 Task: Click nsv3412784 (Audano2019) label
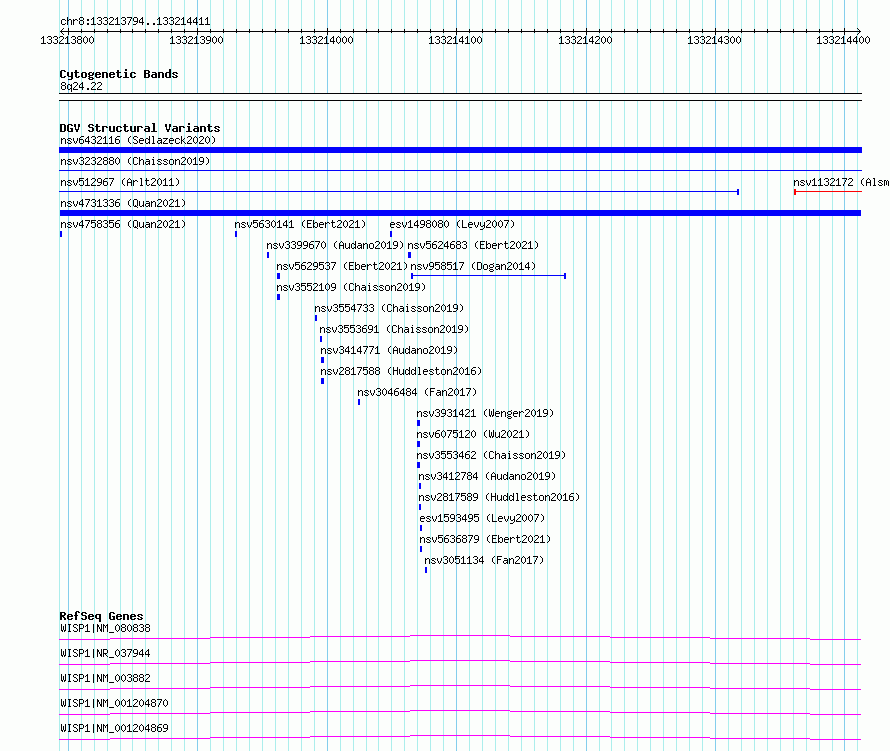coord(487,476)
